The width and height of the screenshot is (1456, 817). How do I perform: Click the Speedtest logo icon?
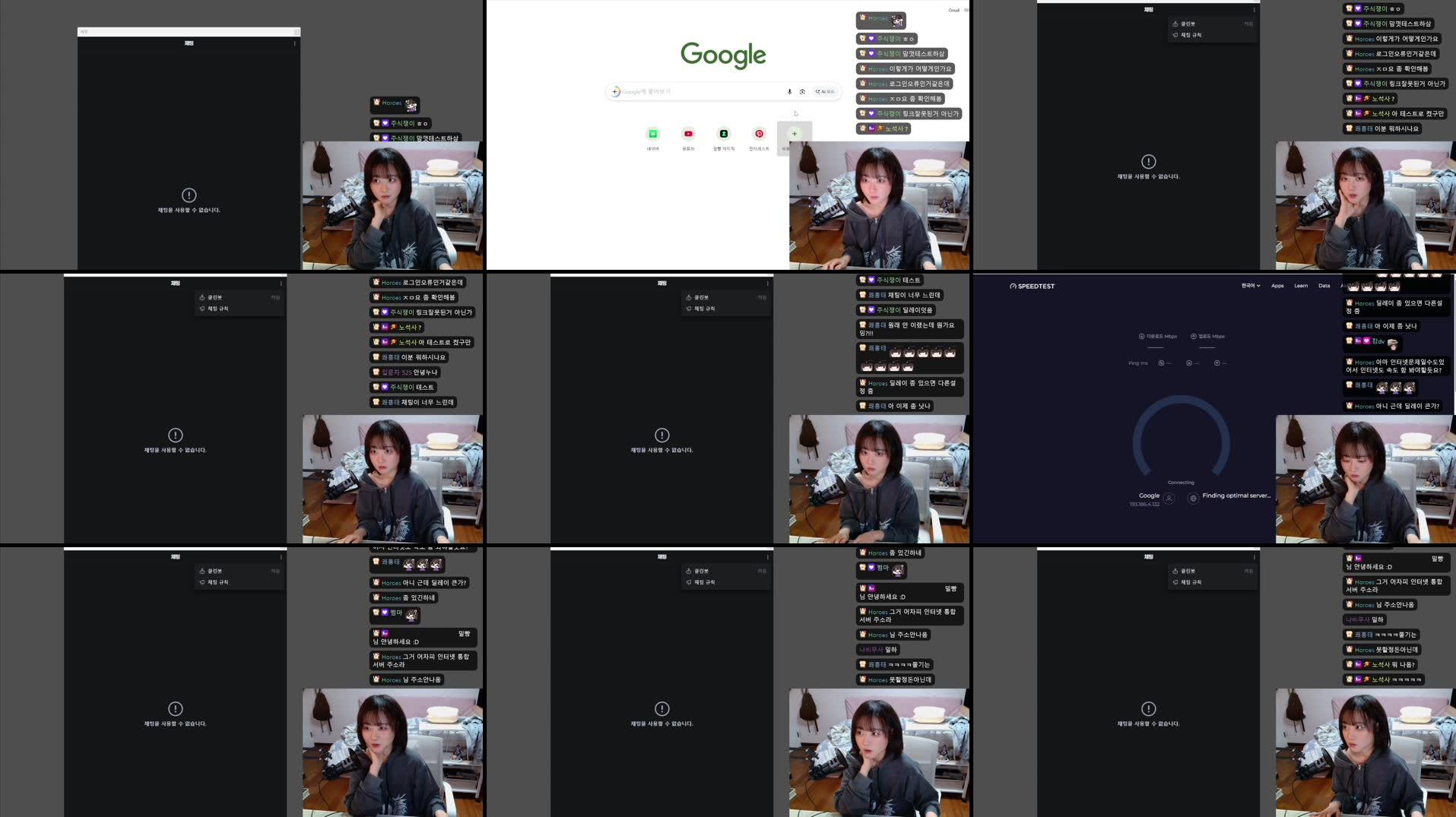pos(1013,286)
